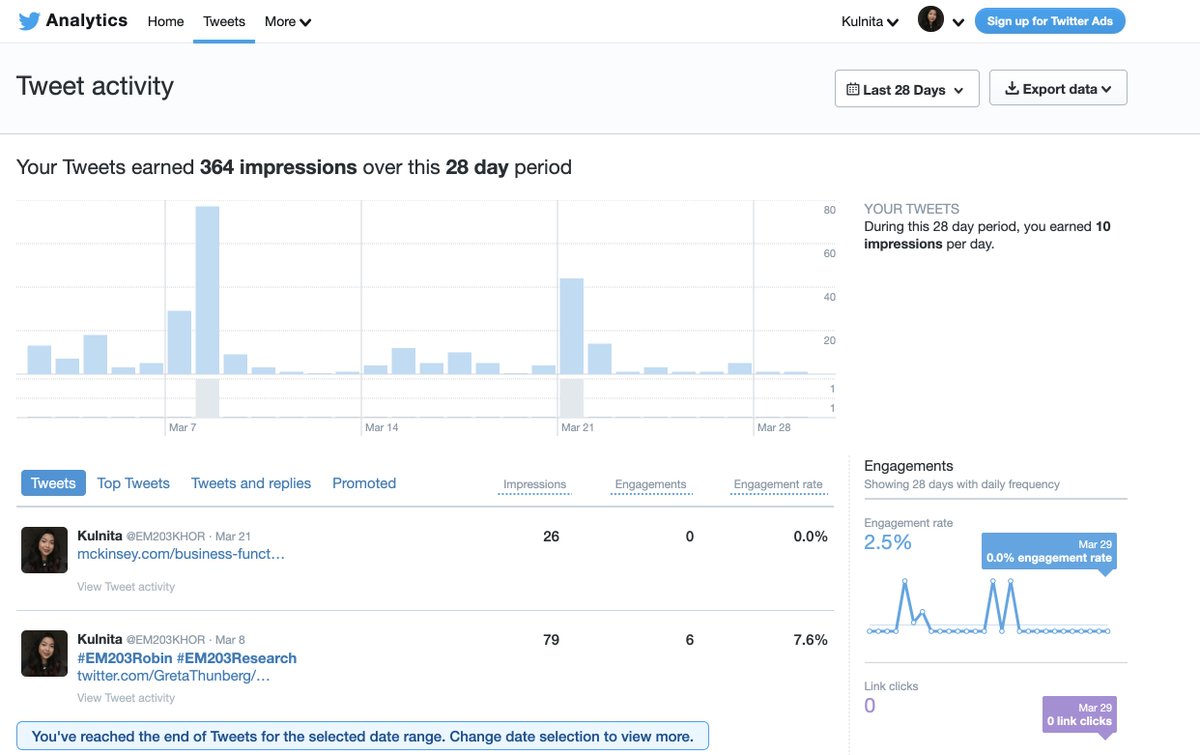Click the 79 impressions cell
The width and height of the screenshot is (1200, 755).
tap(551, 640)
